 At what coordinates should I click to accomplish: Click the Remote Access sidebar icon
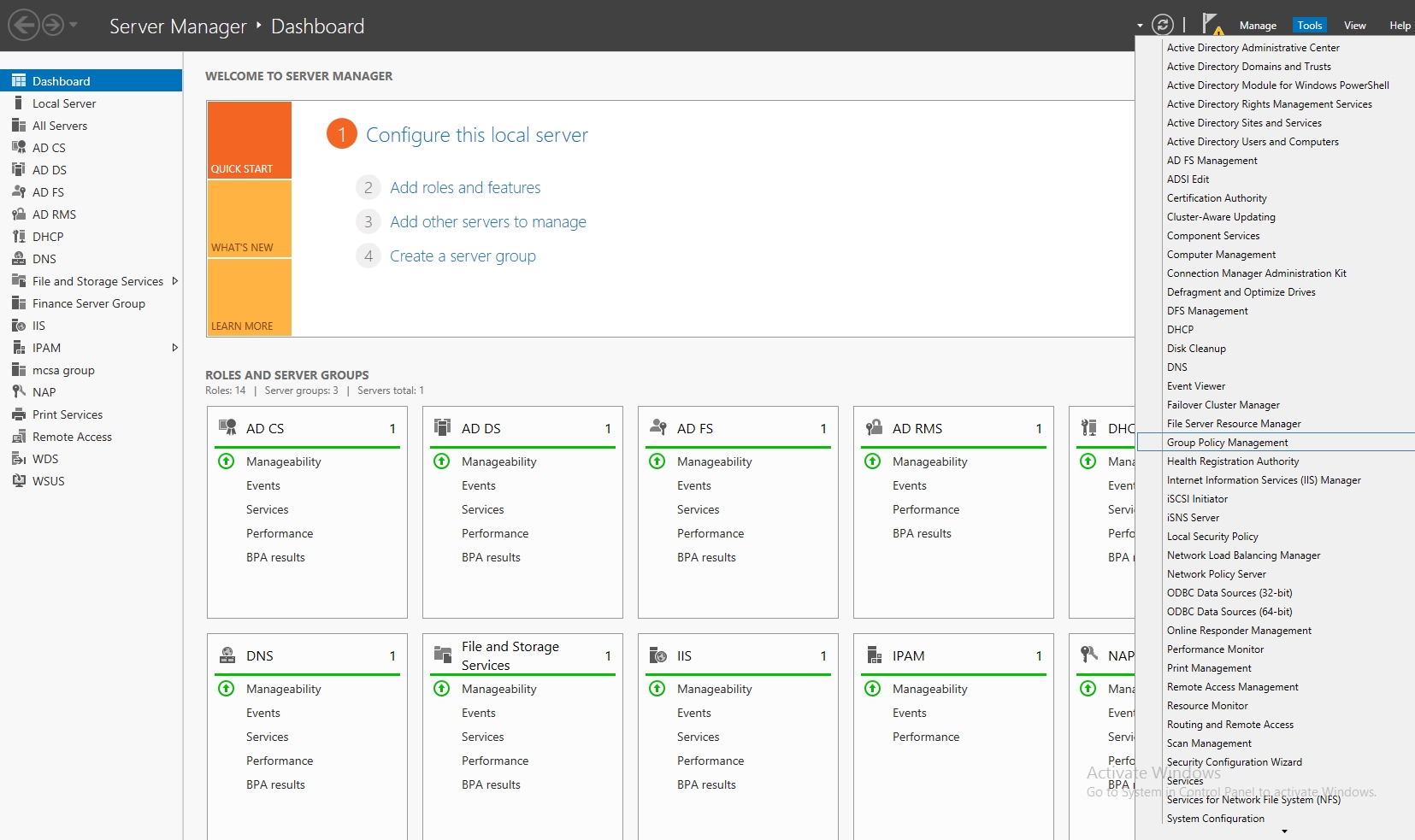[x=19, y=436]
